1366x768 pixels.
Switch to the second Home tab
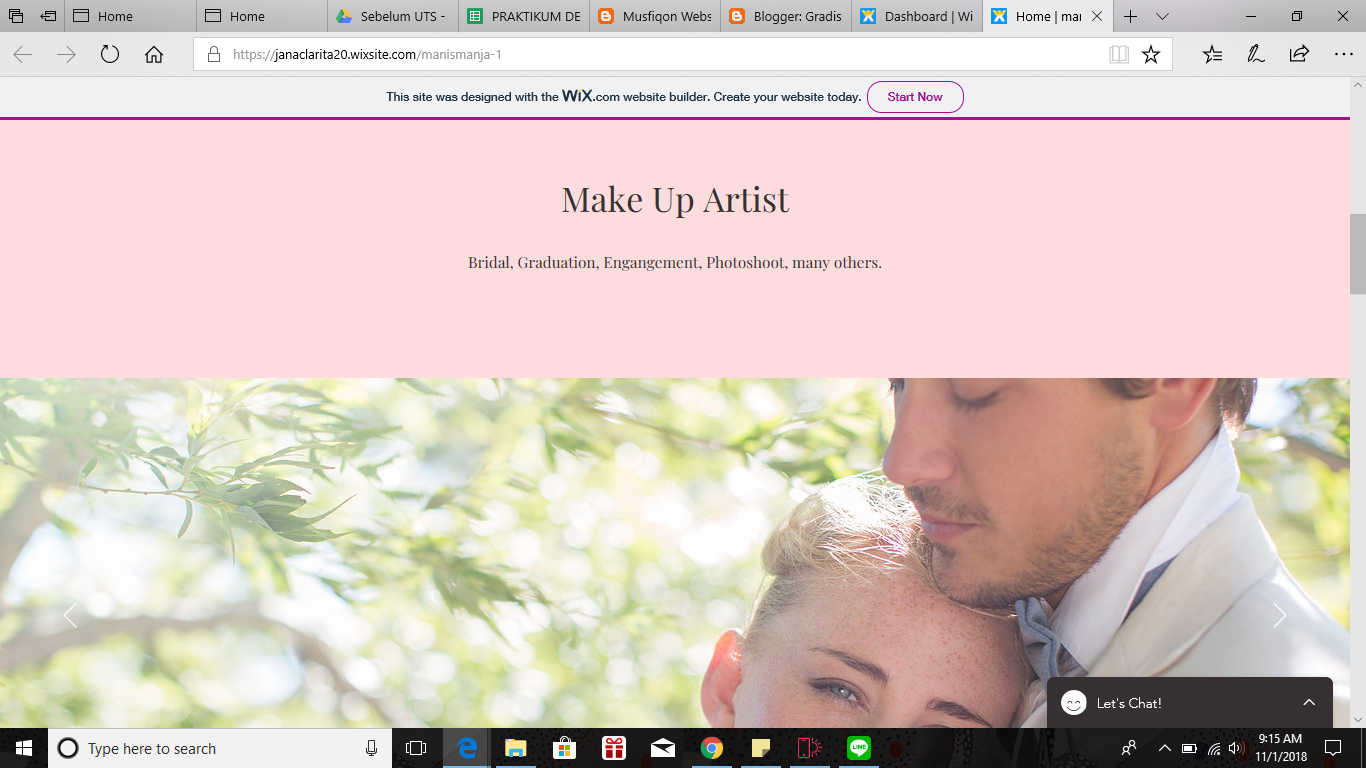click(x=262, y=16)
